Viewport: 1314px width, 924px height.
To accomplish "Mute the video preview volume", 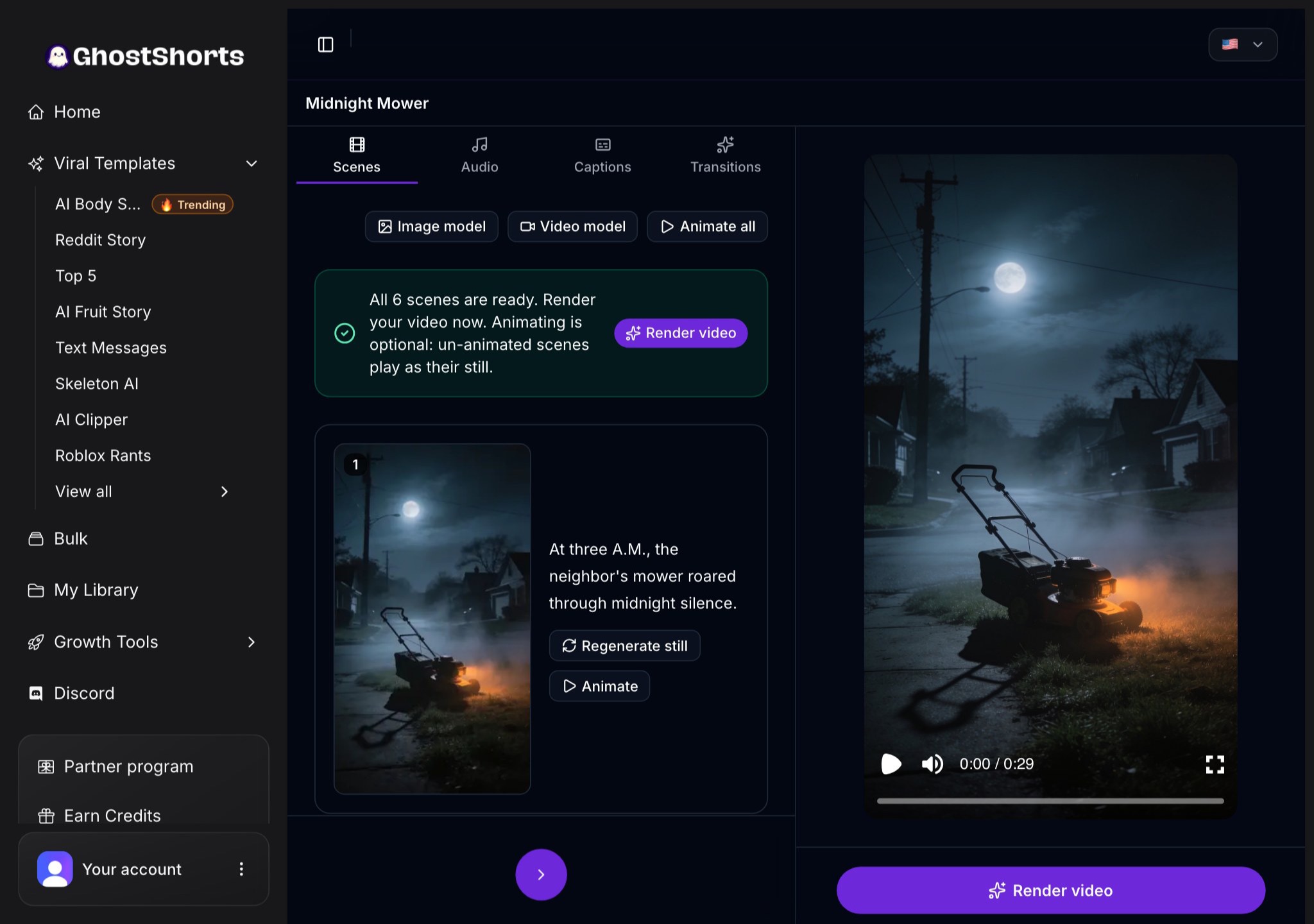I will (932, 764).
